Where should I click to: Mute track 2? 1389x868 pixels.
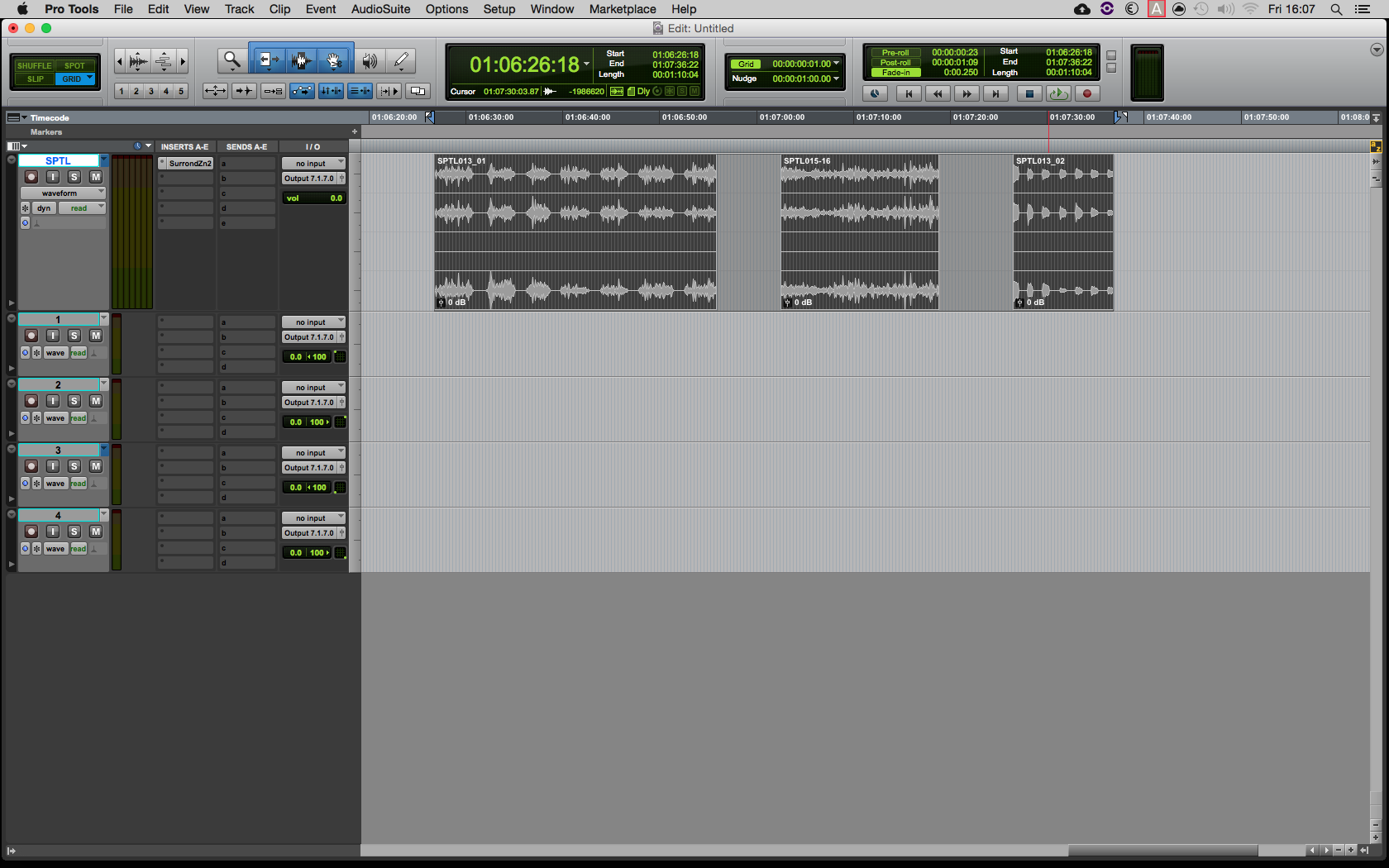[x=96, y=401]
